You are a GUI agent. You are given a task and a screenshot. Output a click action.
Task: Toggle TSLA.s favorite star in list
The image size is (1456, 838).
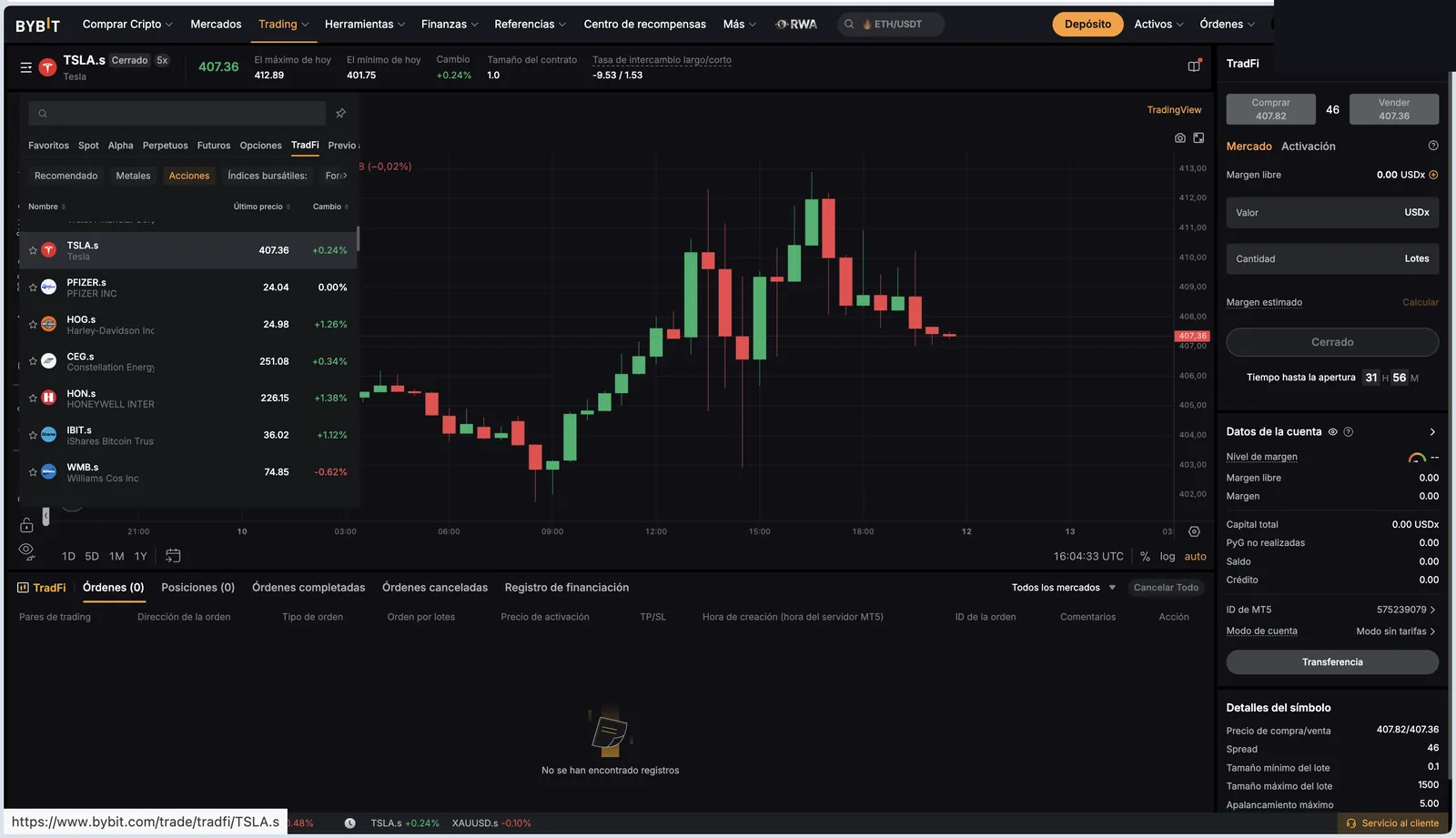click(x=33, y=250)
